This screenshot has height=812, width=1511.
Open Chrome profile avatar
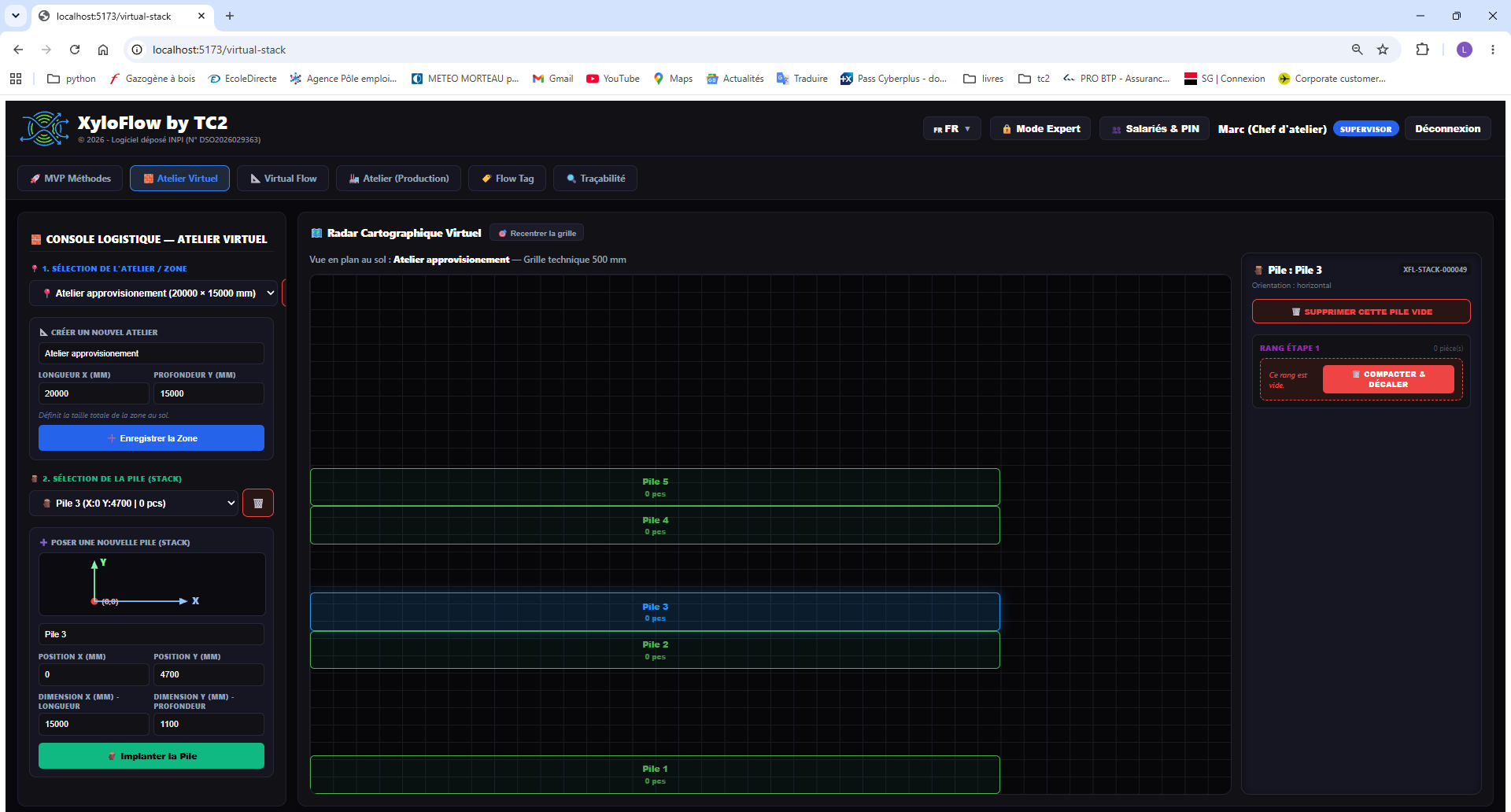point(1465,50)
